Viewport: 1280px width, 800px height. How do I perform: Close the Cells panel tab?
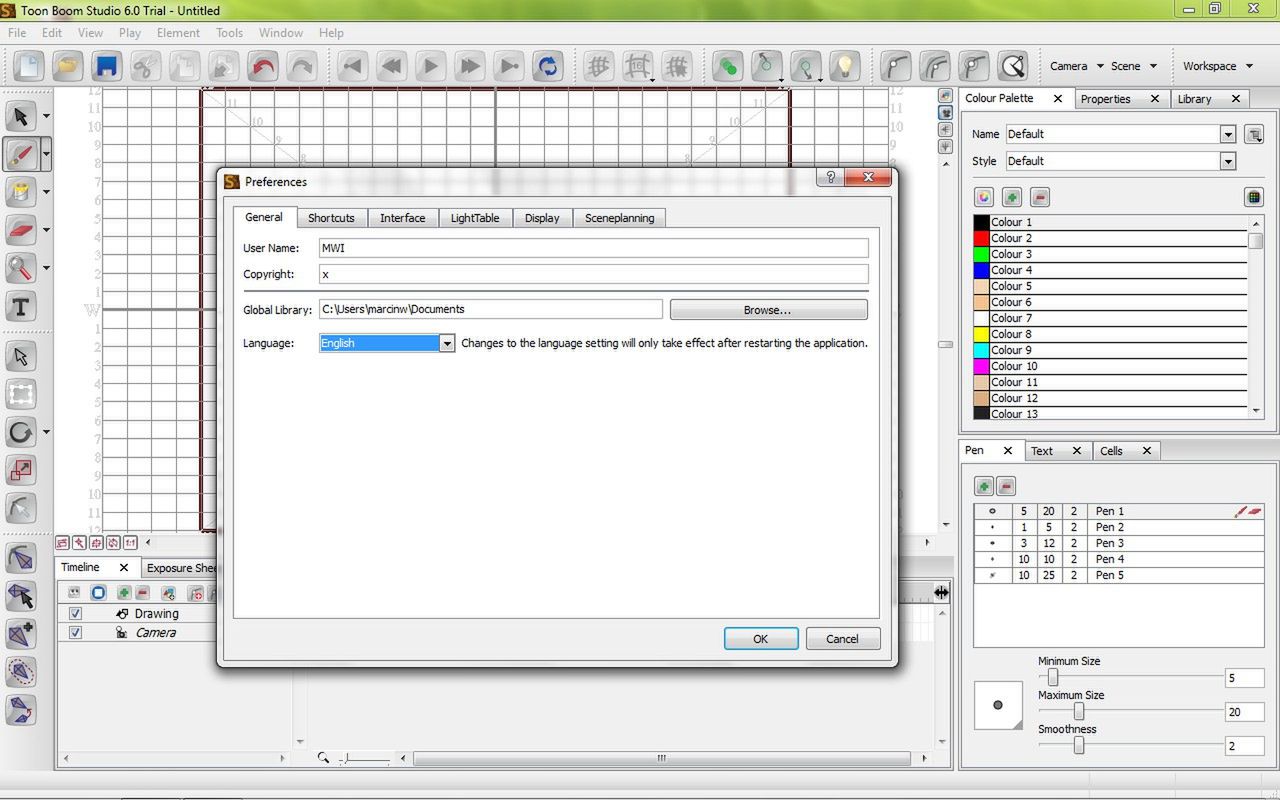[1147, 451]
